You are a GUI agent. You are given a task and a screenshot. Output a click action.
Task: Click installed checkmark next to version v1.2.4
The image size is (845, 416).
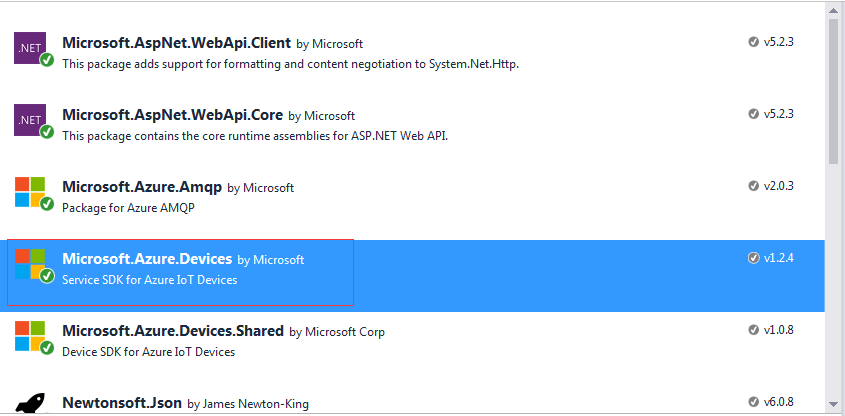753,258
